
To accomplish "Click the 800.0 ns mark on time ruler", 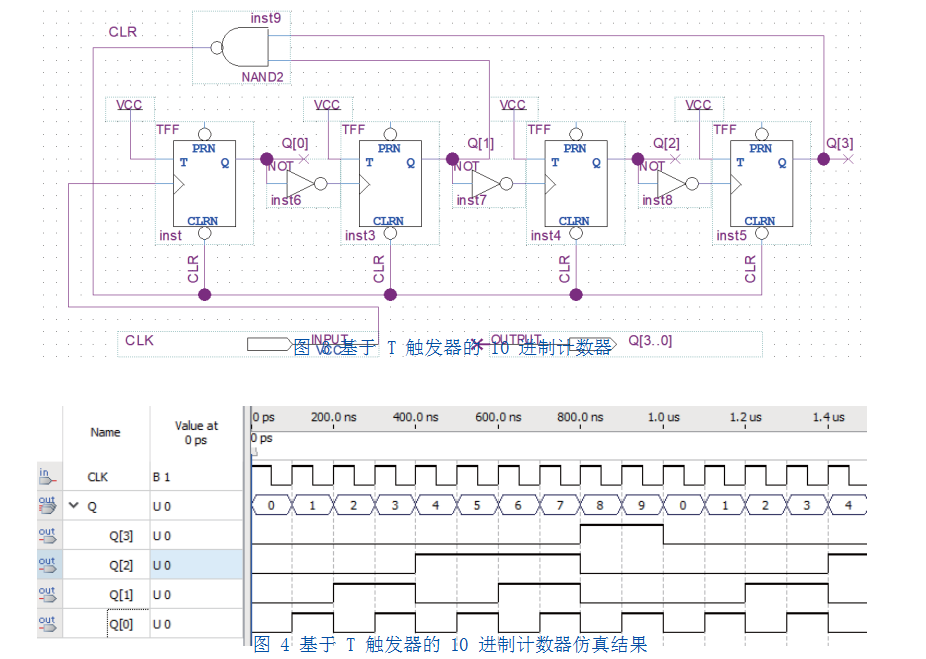I will (581, 417).
